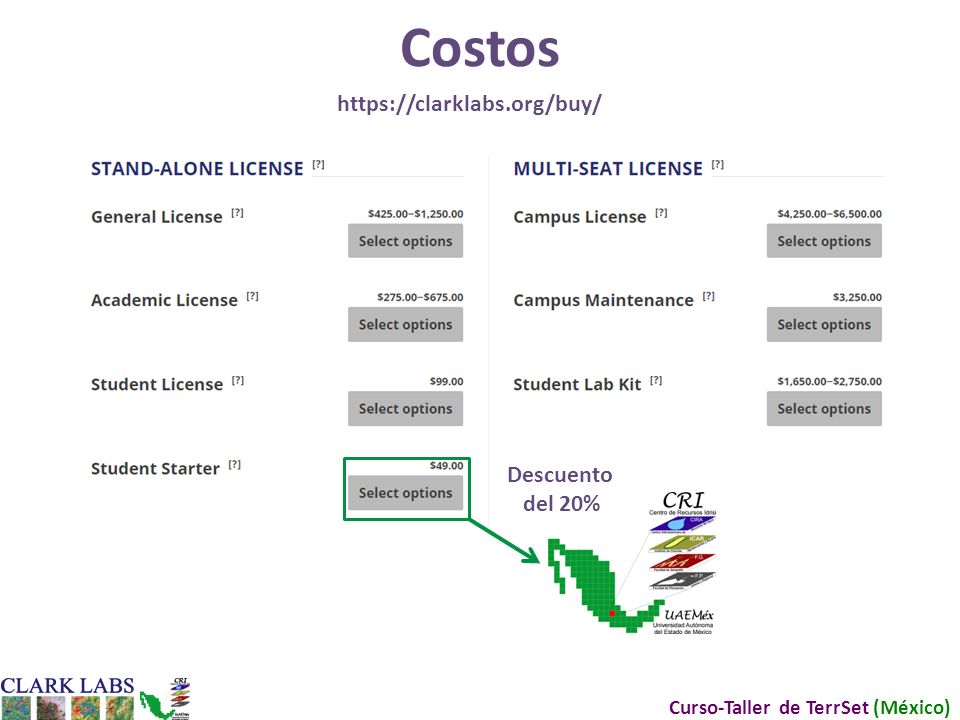Open help icon next to General License

(238, 213)
